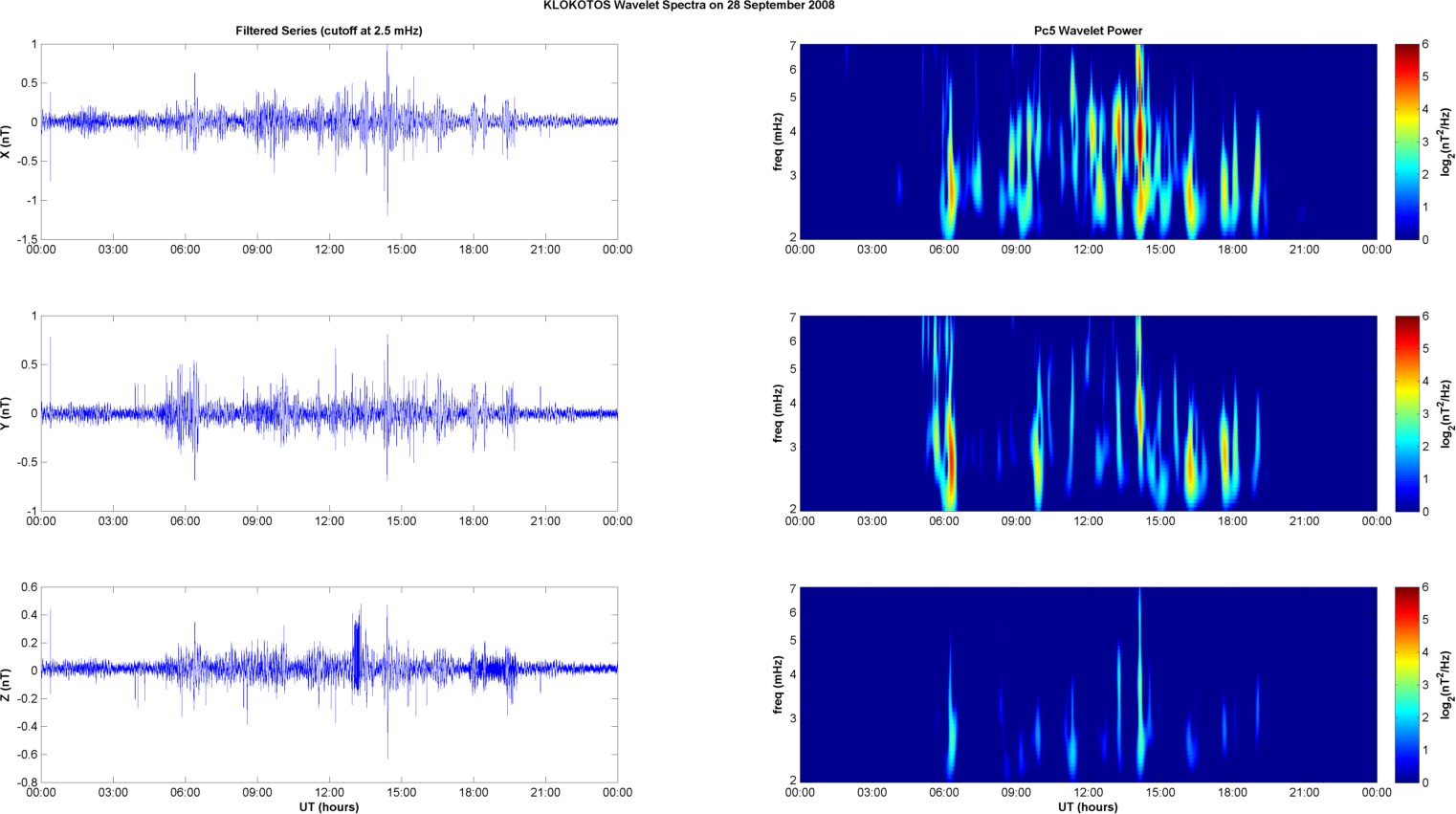Click the freq (mHz) label of Z spectrogram
This screenshot has width=1456, height=814.
(x=779, y=685)
